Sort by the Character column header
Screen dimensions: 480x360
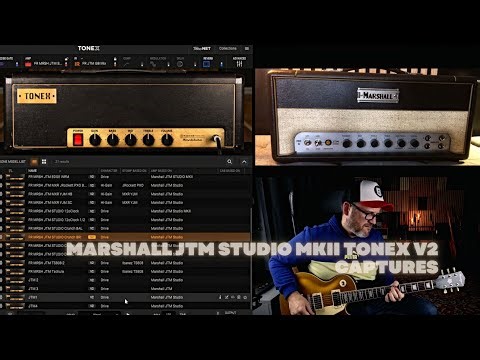click(x=109, y=171)
